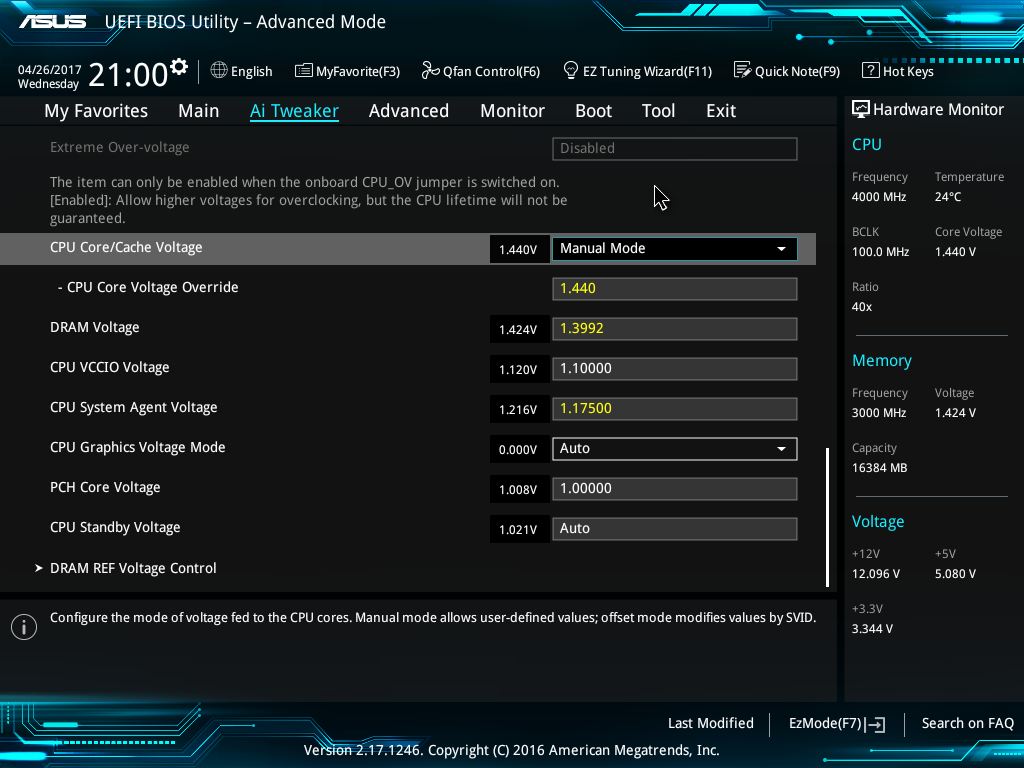Select the CPU Standby Voltage label
The width and height of the screenshot is (1024, 768).
115,528
